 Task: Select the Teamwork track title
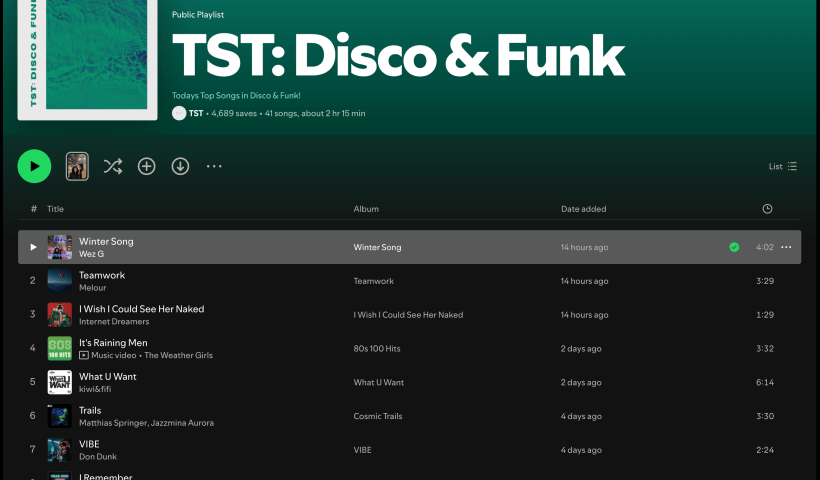click(x=102, y=275)
